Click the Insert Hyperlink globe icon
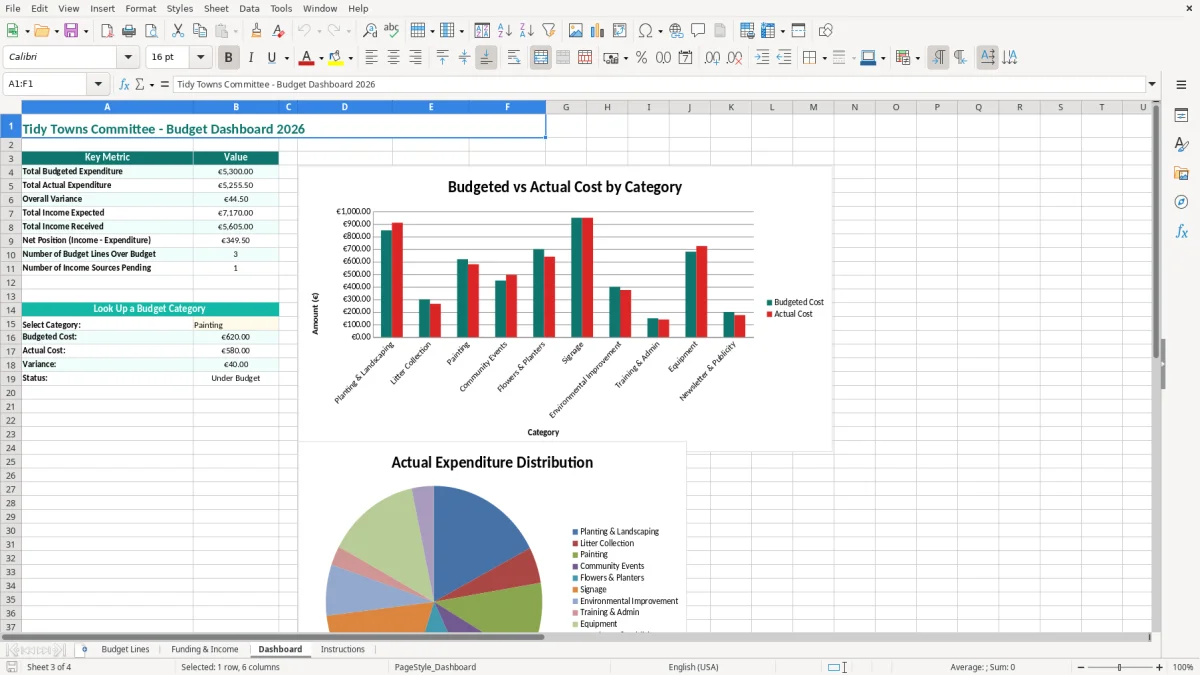1200x675 pixels. [x=676, y=31]
